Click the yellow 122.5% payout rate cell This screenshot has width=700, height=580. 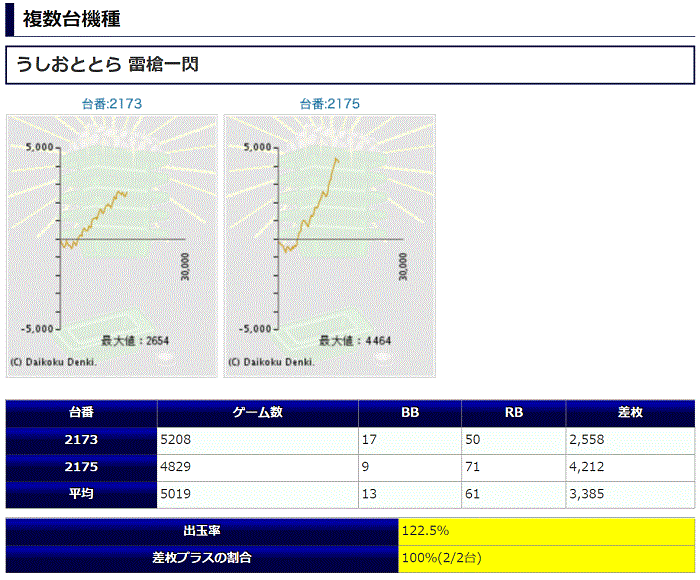[x=546, y=531]
